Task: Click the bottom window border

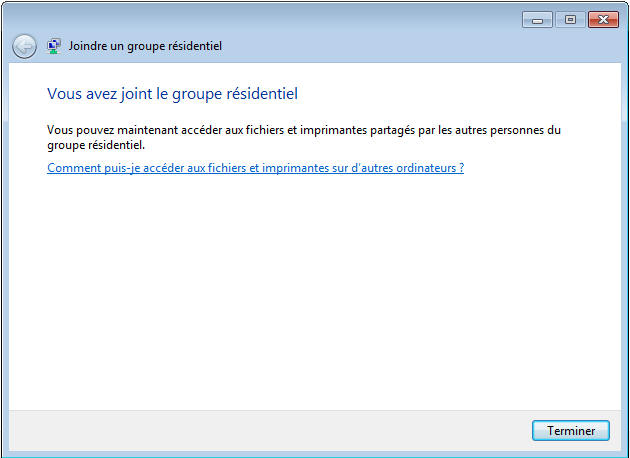Action: [x=314, y=453]
